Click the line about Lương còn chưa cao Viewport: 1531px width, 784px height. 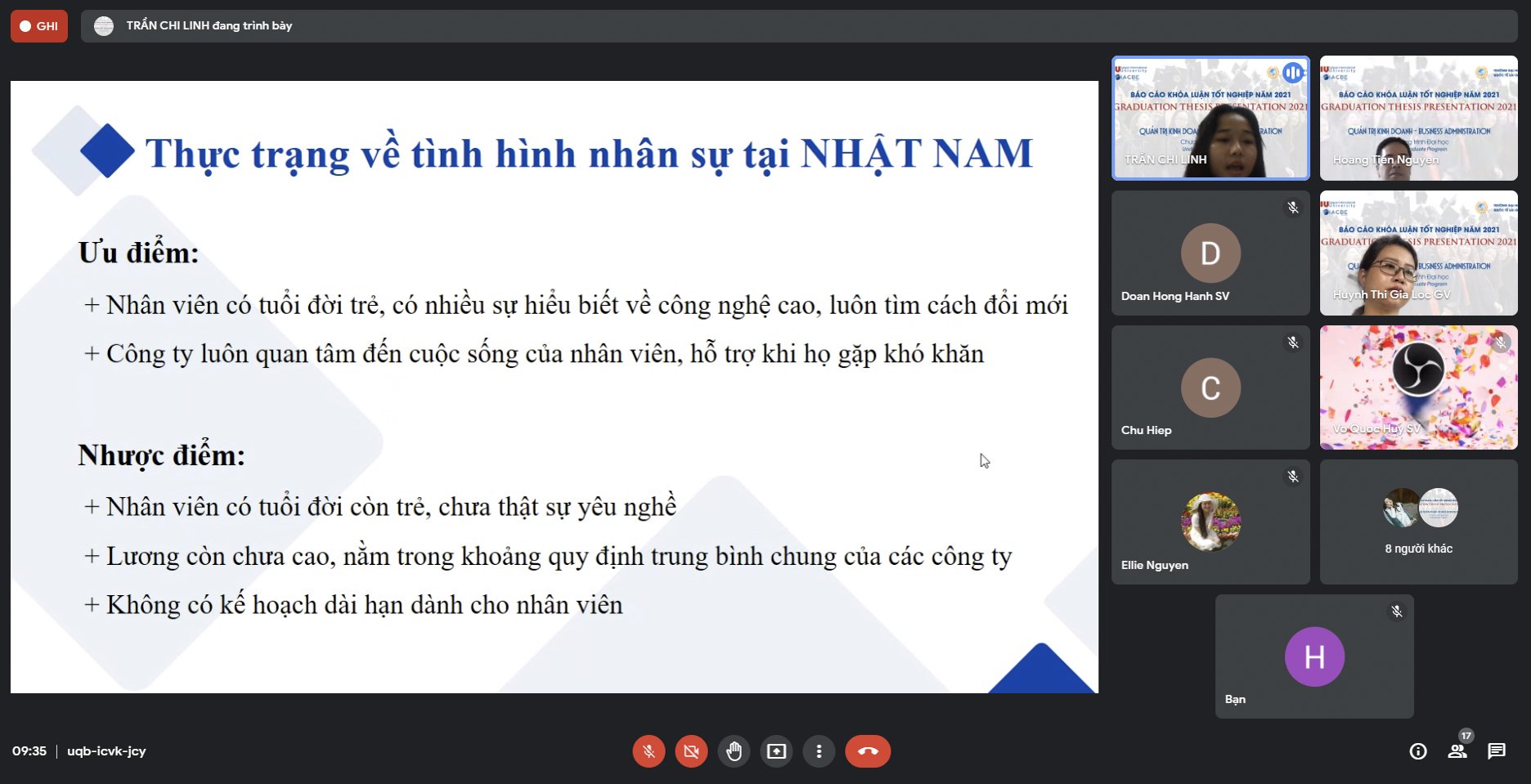(548, 557)
